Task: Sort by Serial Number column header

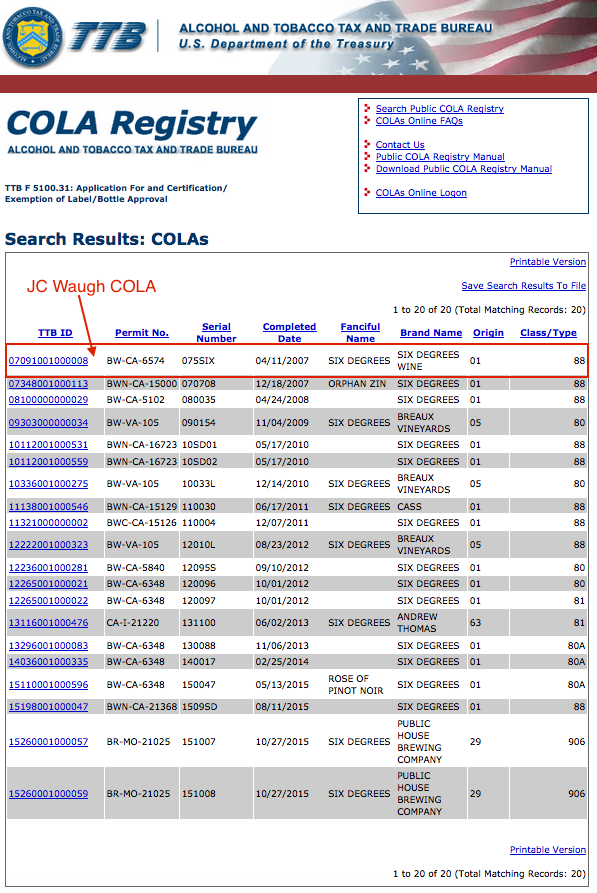Action: pyautogui.click(x=216, y=333)
